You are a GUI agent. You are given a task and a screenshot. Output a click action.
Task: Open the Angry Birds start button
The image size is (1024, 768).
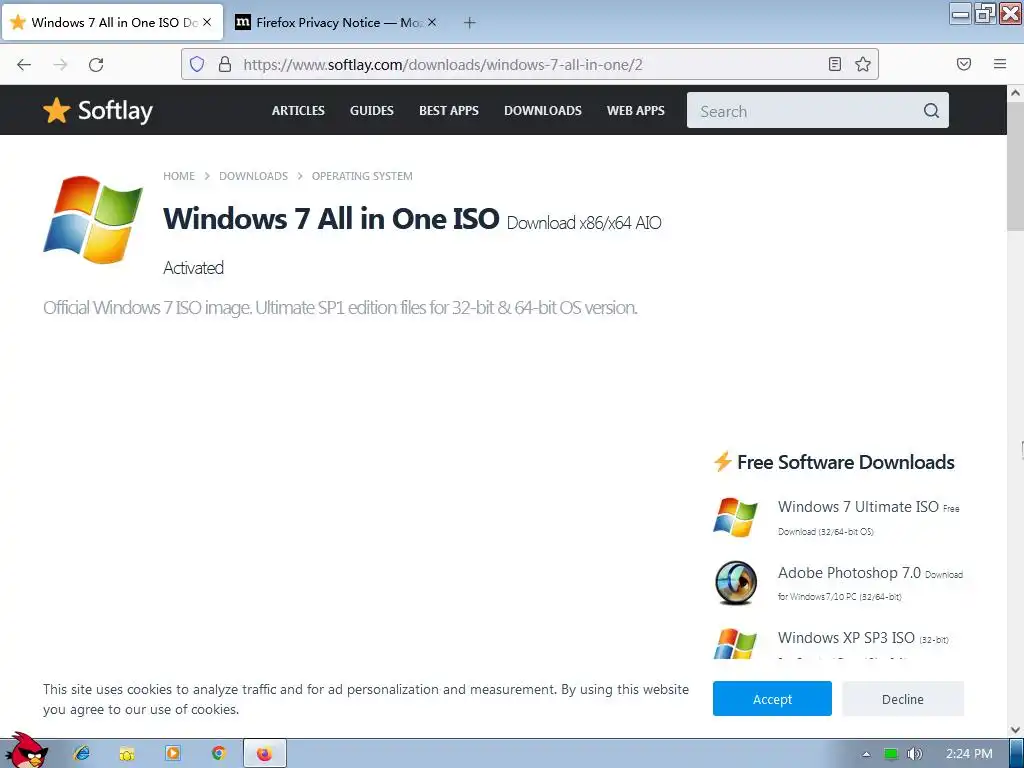tap(25, 751)
